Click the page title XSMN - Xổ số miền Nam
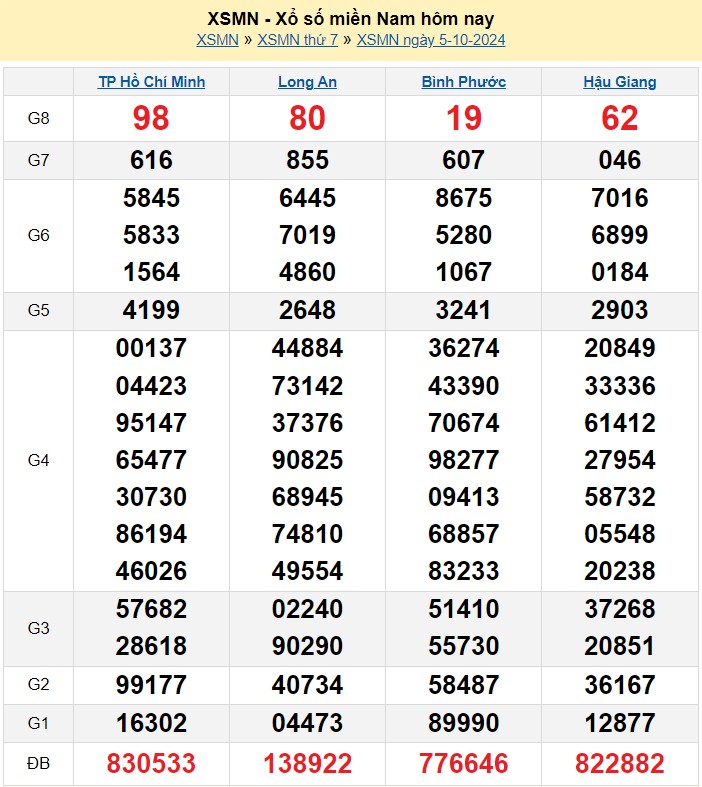702x787 pixels. (350, 18)
